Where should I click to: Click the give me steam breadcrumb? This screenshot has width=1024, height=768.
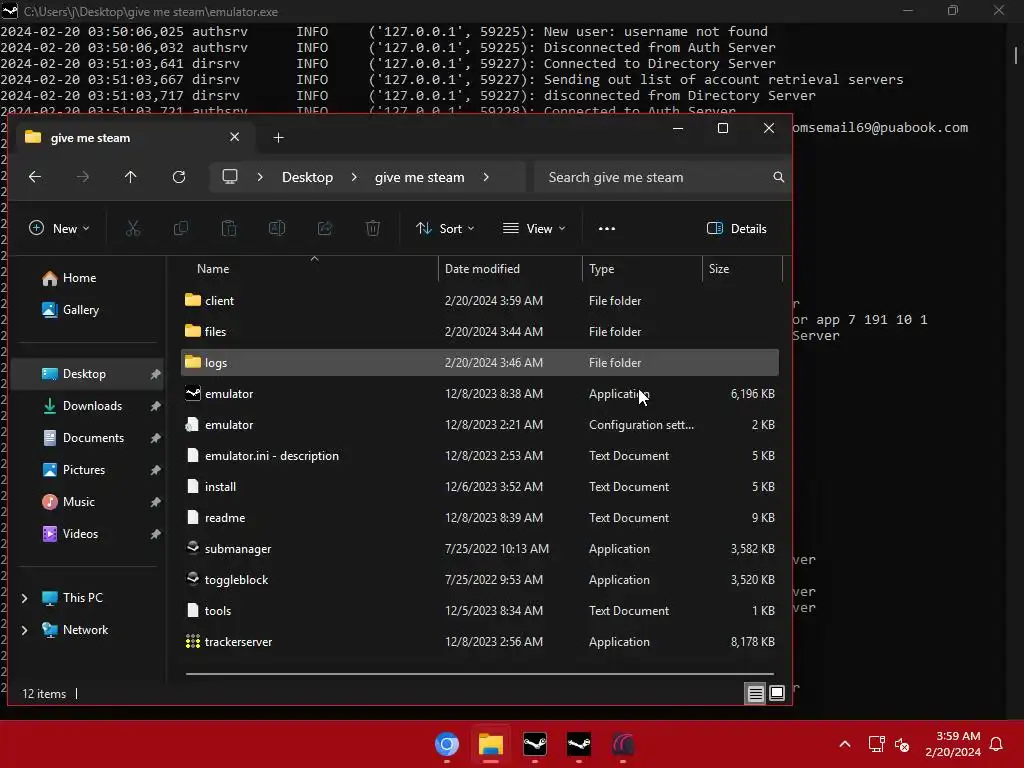(419, 177)
